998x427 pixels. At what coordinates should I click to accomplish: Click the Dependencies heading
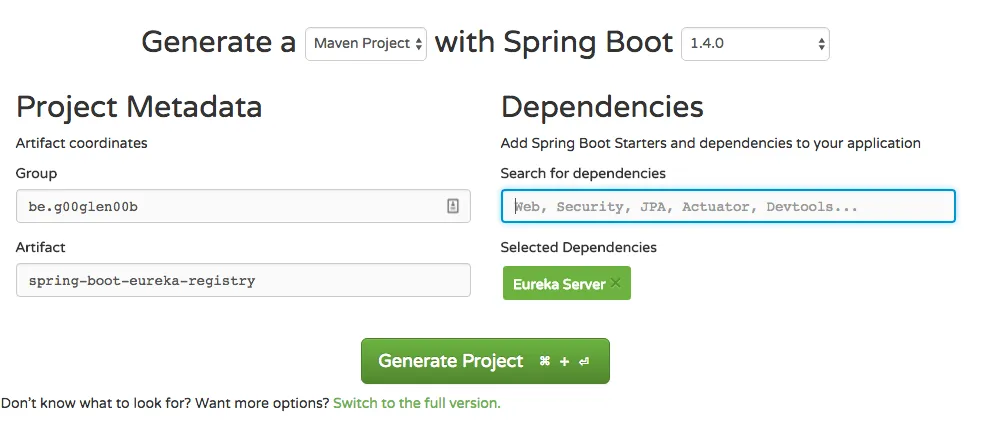[602, 107]
